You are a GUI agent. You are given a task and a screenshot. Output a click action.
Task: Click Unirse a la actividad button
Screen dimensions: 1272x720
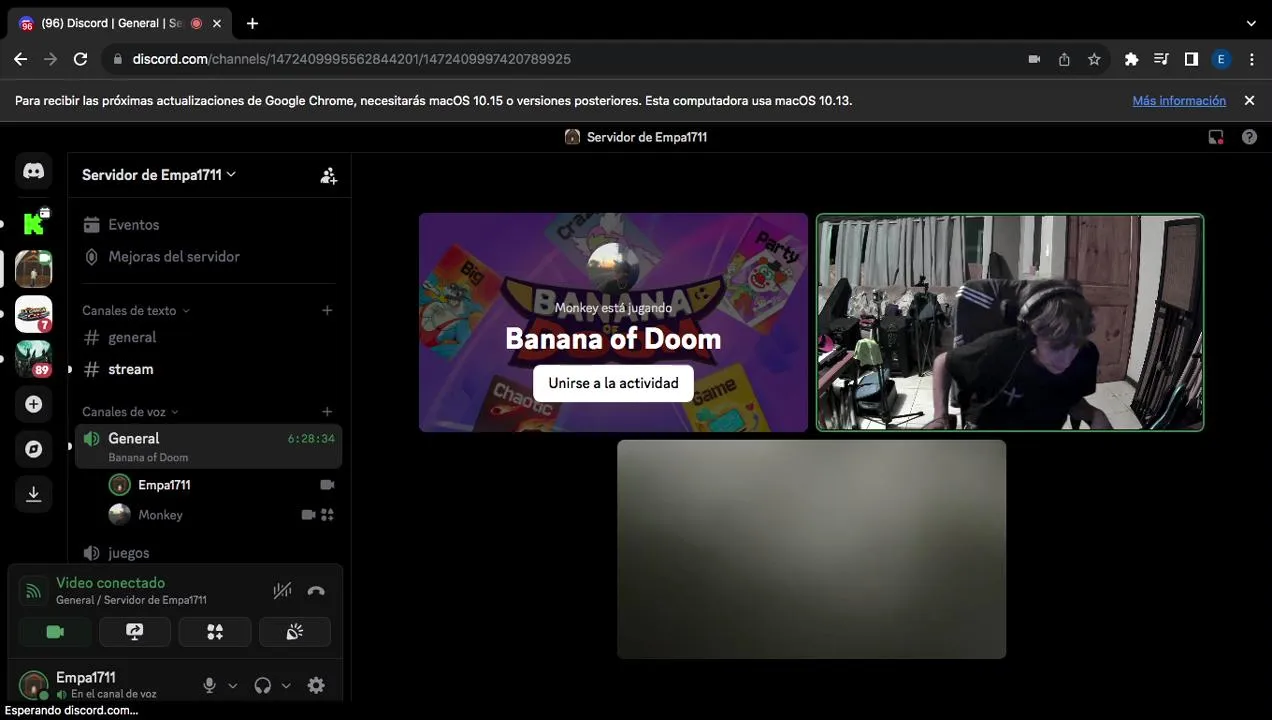coord(613,383)
